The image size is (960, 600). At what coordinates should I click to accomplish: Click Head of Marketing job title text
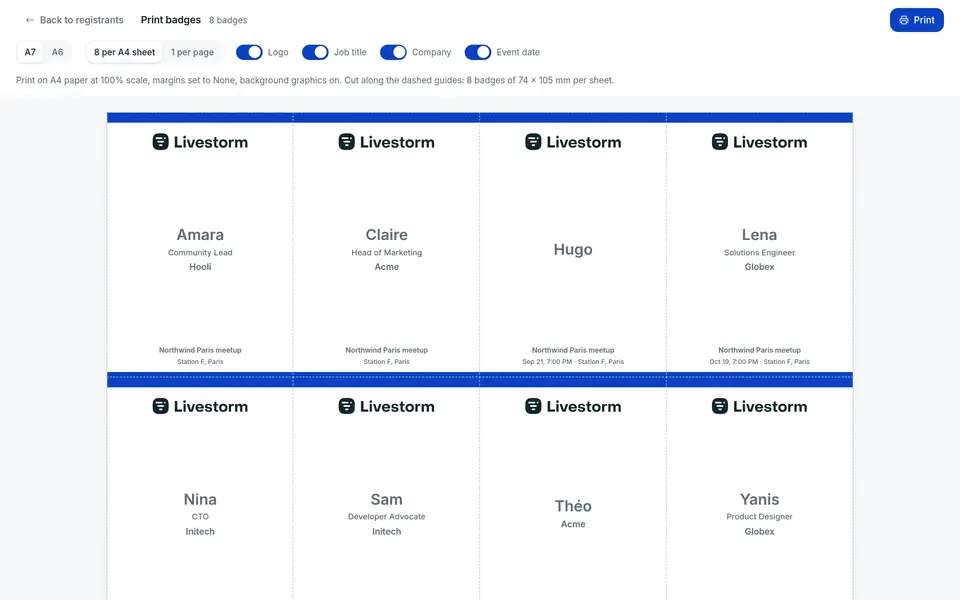pyautogui.click(x=386, y=252)
